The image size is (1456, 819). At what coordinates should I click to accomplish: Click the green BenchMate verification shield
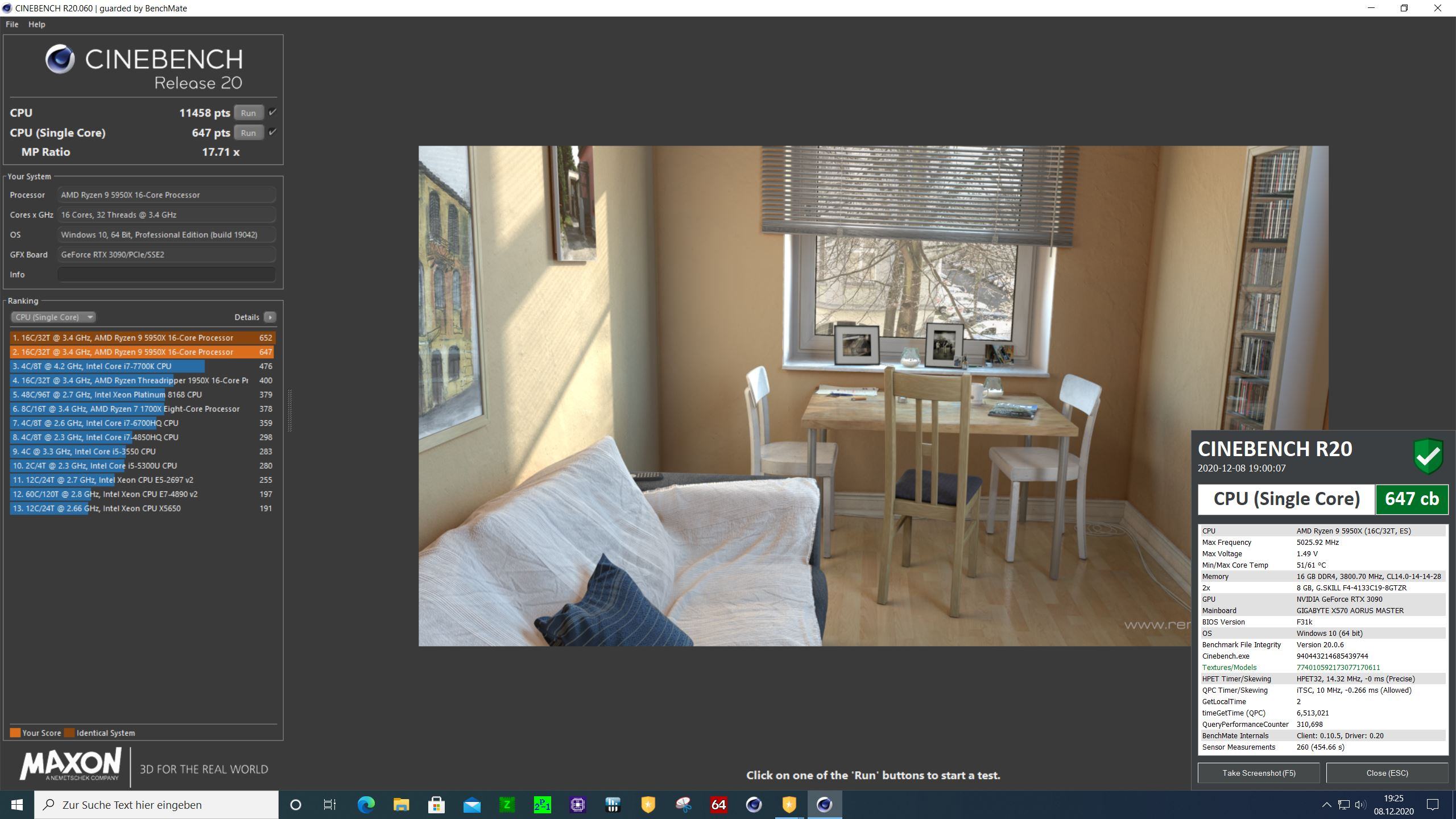1428,456
